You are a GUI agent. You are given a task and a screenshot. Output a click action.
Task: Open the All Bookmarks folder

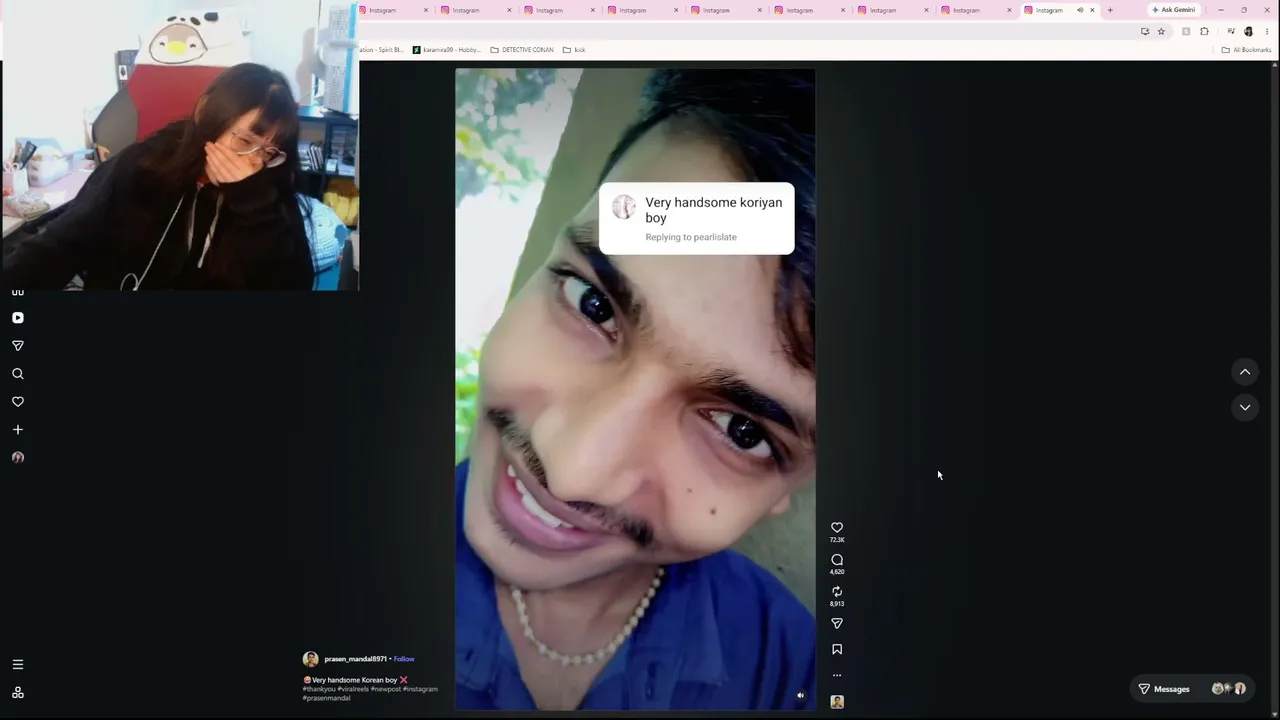tap(1246, 50)
